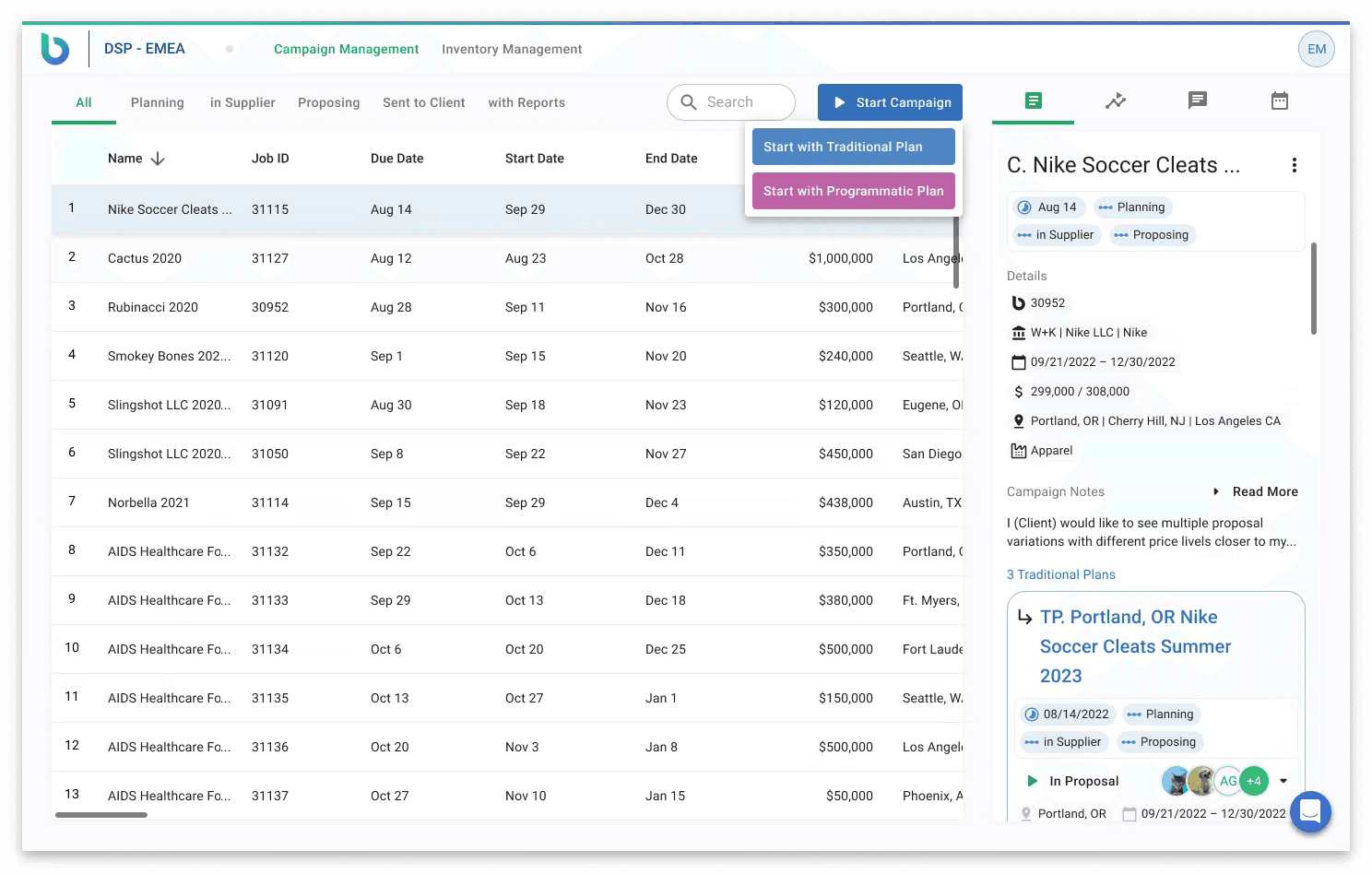Sort by the Start Date column header
1372x874 pixels.
click(x=535, y=159)
